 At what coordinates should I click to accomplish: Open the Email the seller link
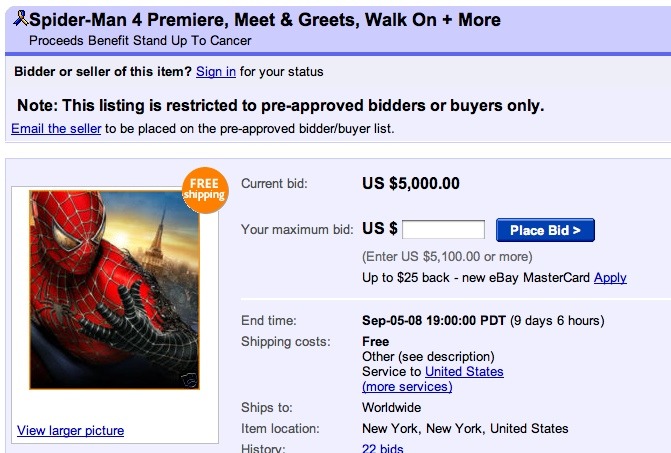(56, 128)
